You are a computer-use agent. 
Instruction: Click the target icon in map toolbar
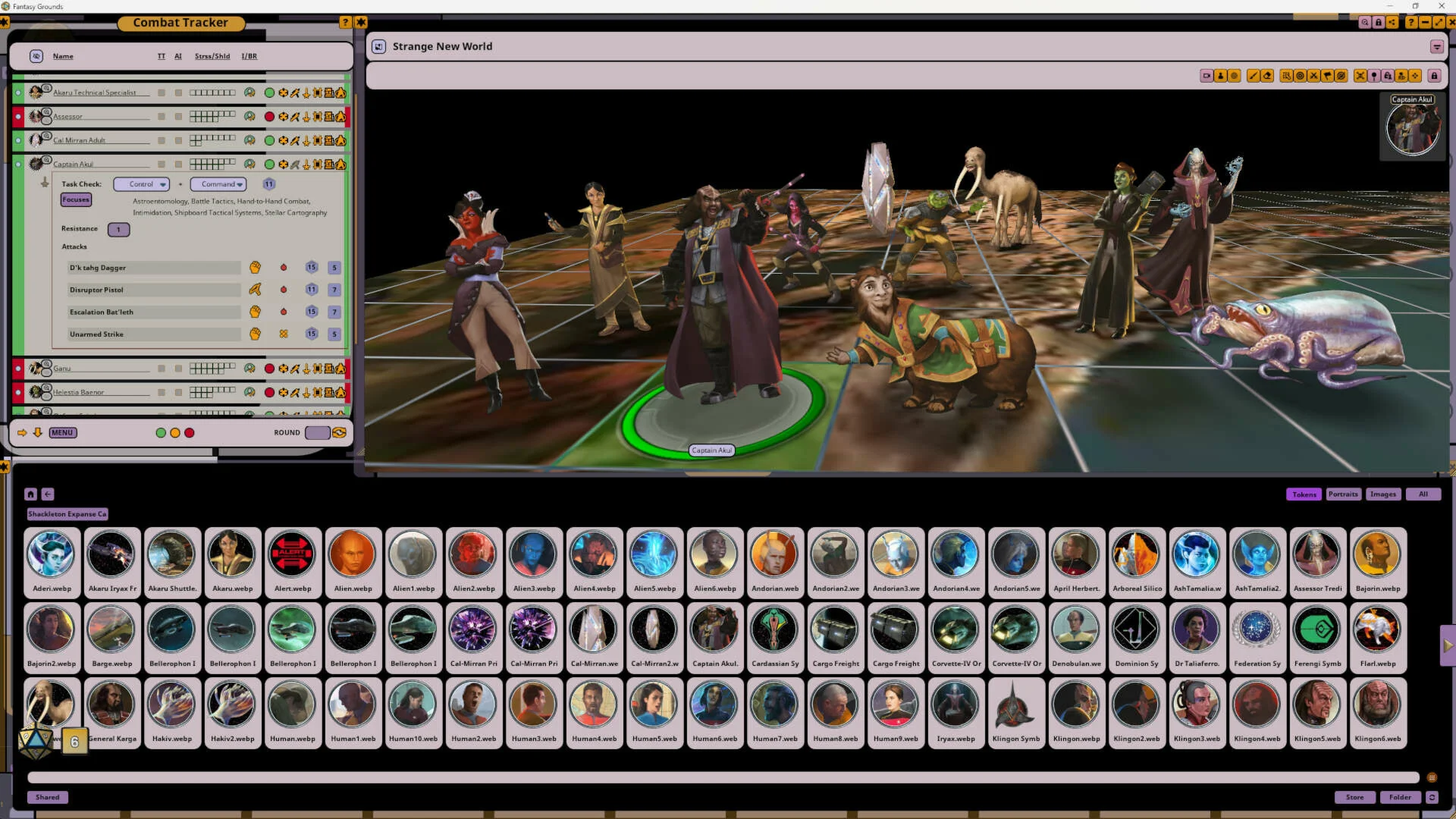point(1300,76)
